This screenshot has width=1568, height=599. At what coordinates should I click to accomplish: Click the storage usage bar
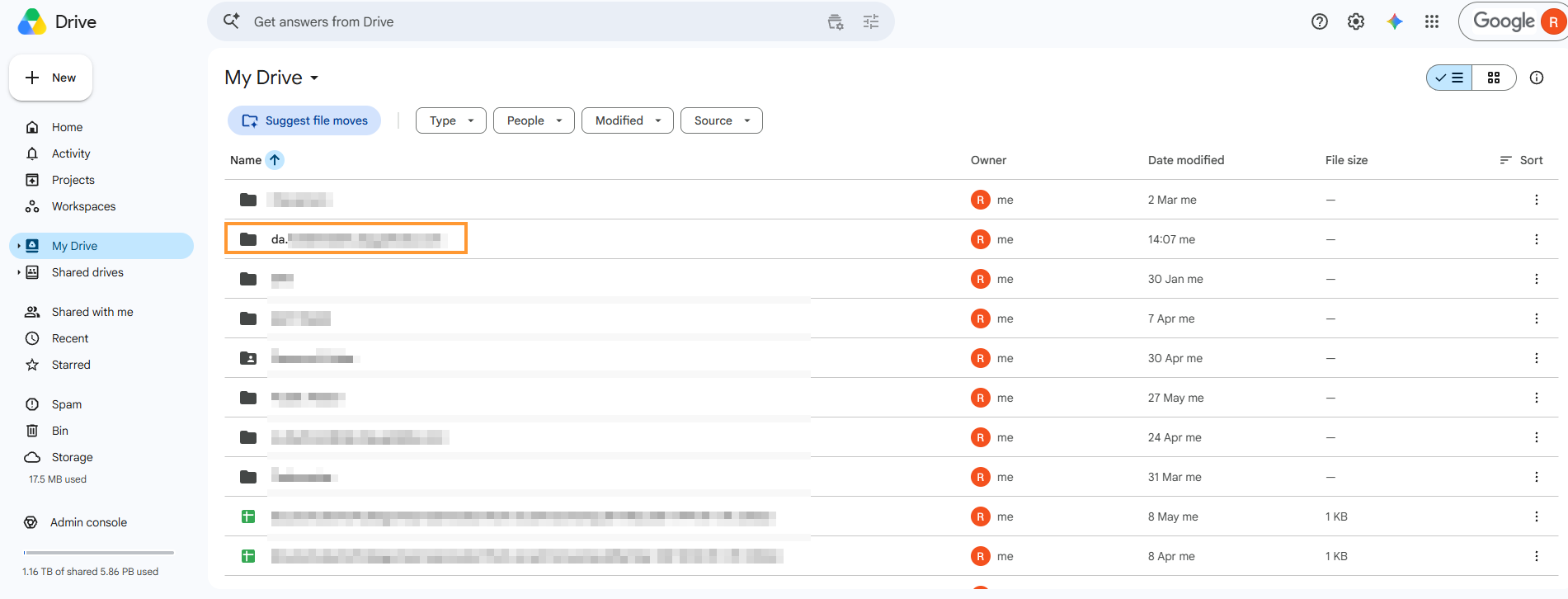tap(99, 553)
